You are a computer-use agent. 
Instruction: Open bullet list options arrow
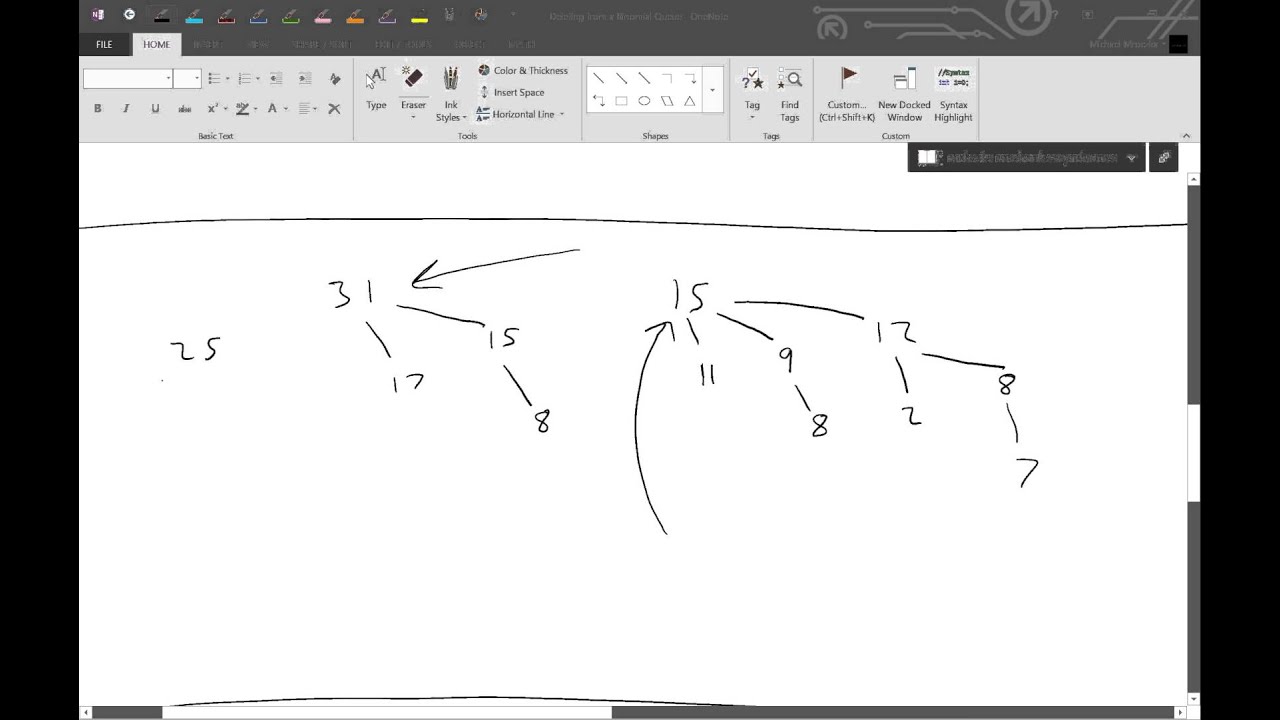[227, 79]
